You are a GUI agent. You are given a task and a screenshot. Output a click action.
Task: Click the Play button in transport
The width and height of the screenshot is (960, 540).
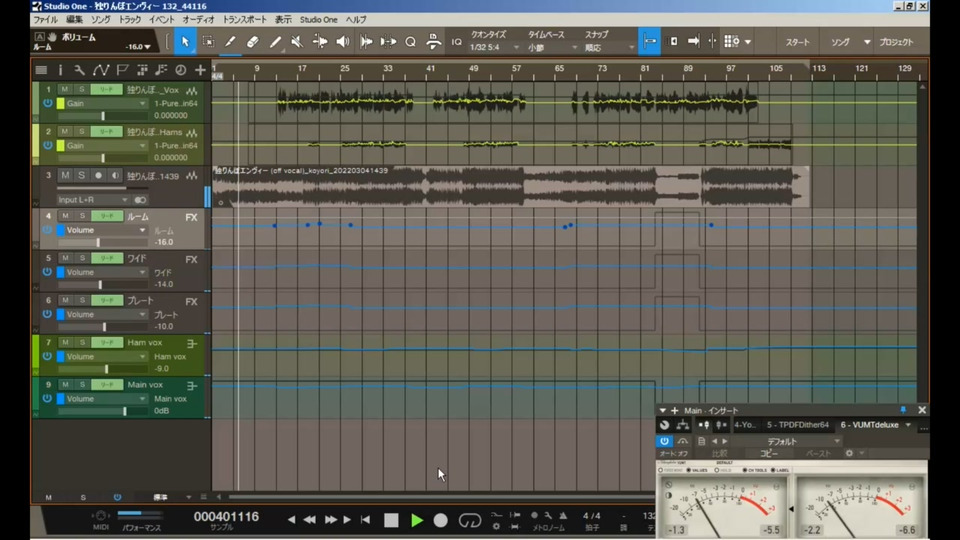coord(417,520)
